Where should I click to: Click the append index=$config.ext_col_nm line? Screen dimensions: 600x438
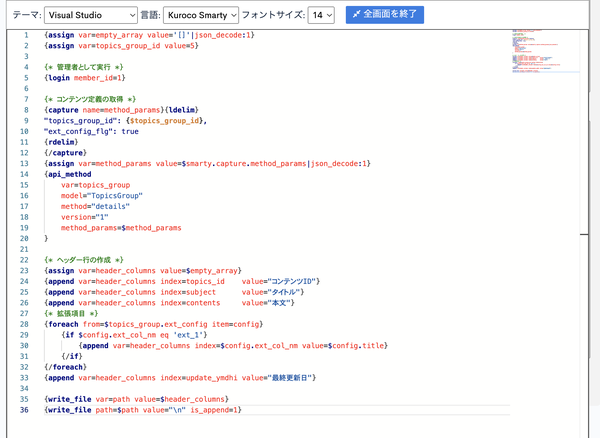233,346
